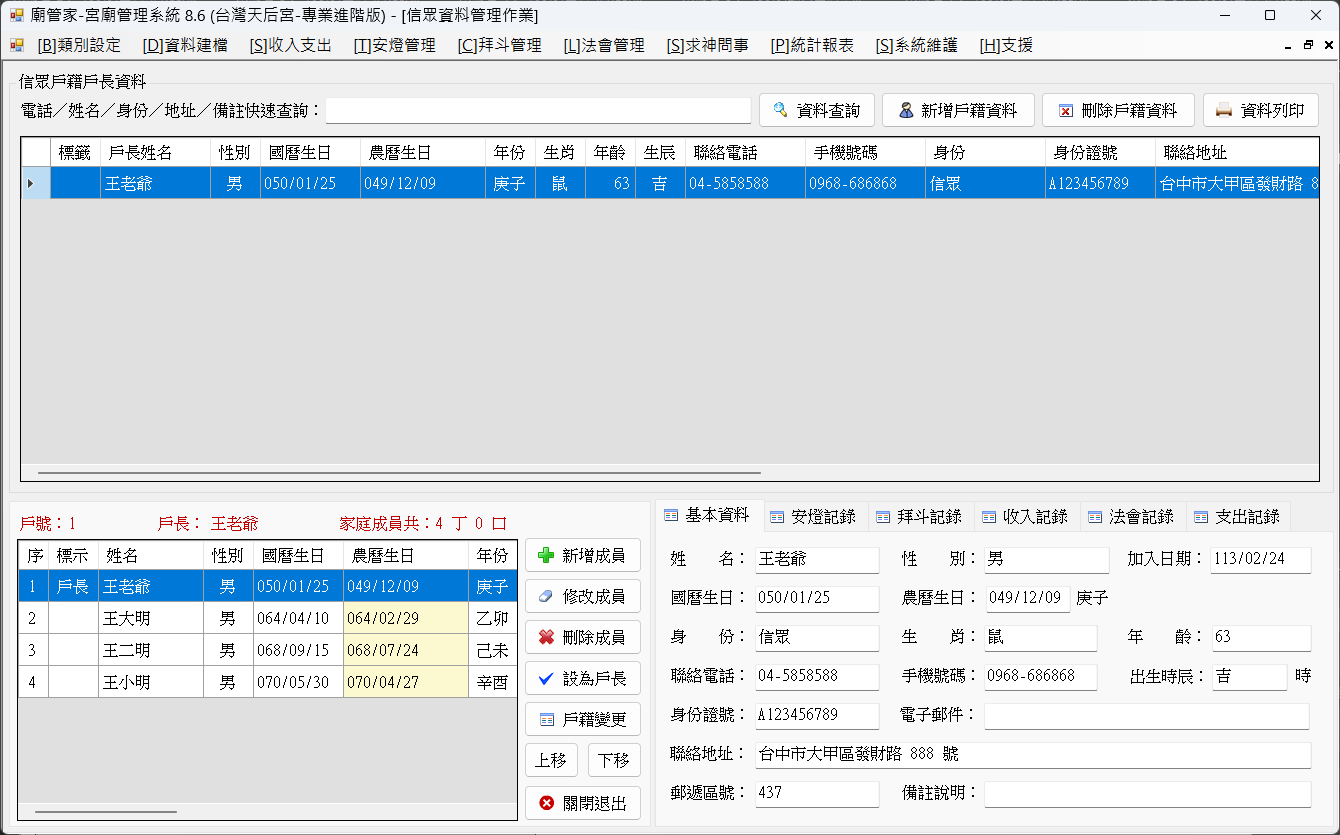Switch to 法會記錄 tab
Viewport: 1340px width, 835px height.
(1131, 517)
